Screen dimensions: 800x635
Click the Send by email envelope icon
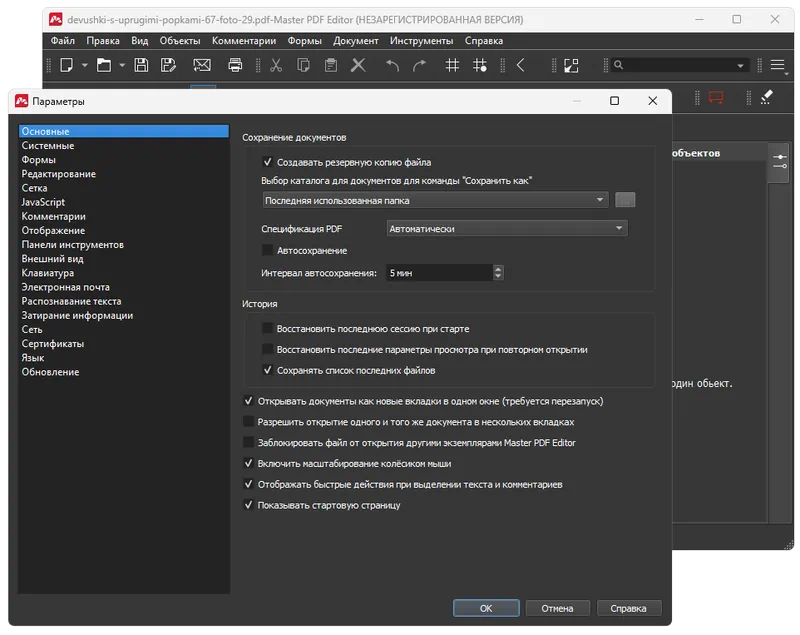point(202,66)
